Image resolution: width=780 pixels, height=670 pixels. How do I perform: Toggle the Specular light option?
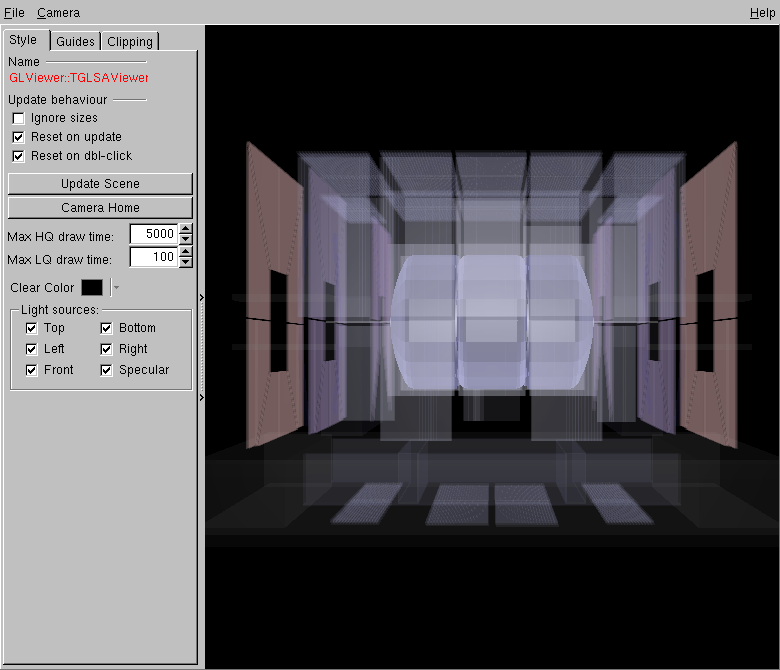coord(106,370)
